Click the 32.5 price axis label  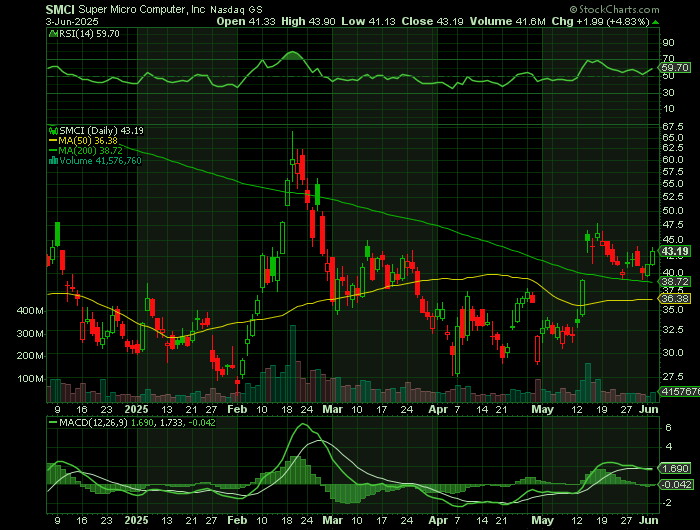[x=673, y=330]
